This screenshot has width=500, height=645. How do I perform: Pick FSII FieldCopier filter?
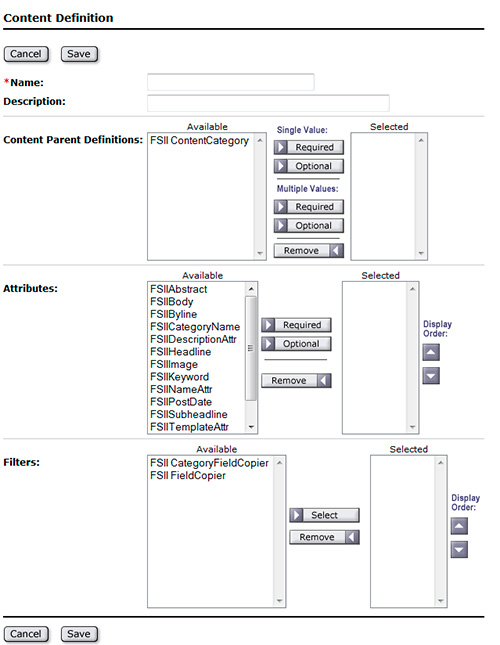(x=188, y=476)
